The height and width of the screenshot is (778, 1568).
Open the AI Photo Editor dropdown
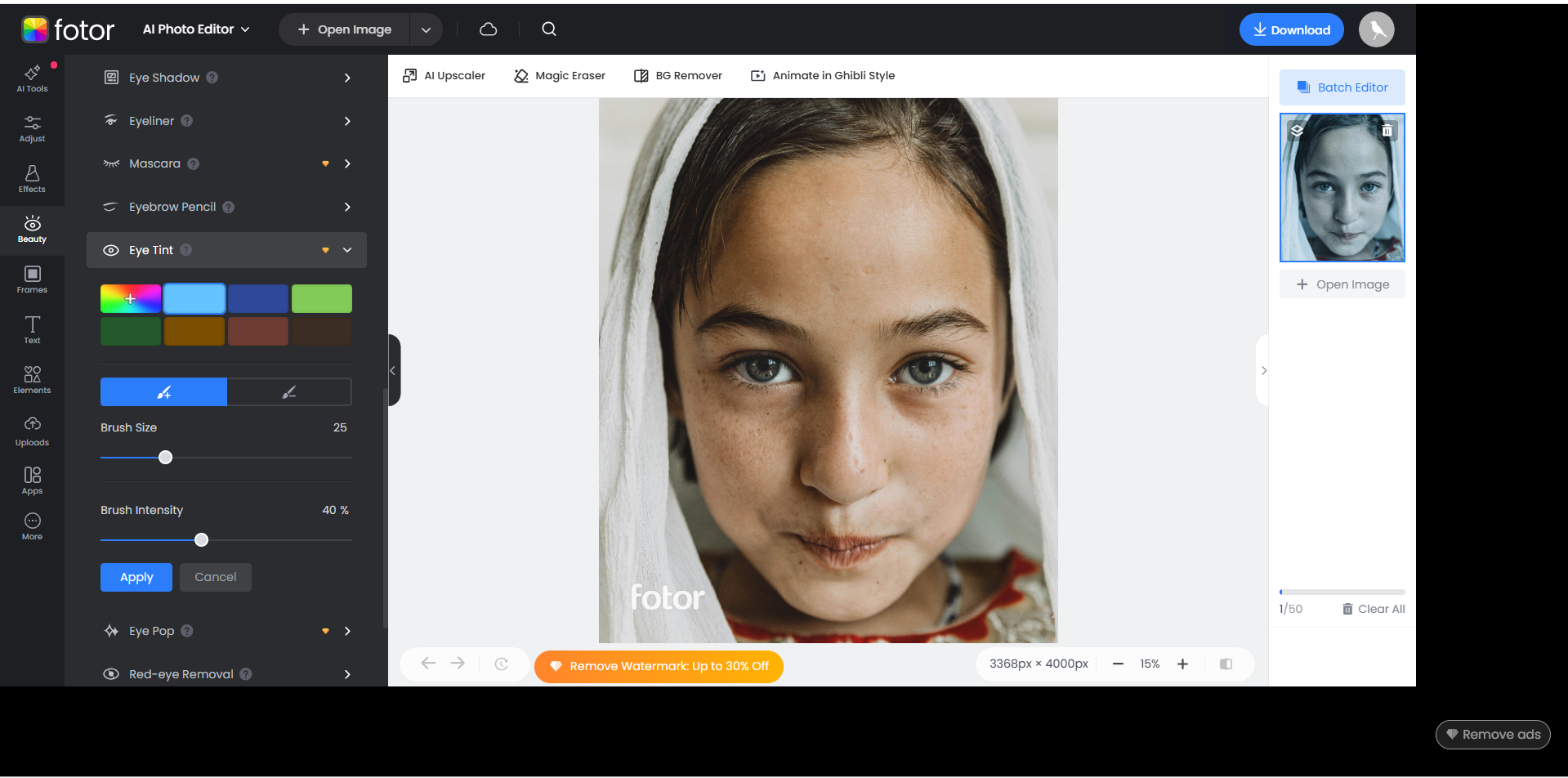click(x=196, y=29)
